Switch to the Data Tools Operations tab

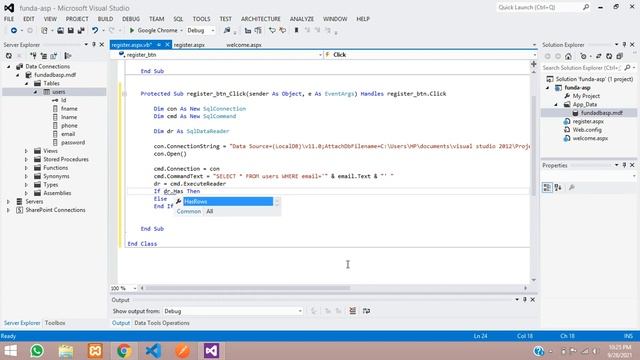tap(162, 323)
